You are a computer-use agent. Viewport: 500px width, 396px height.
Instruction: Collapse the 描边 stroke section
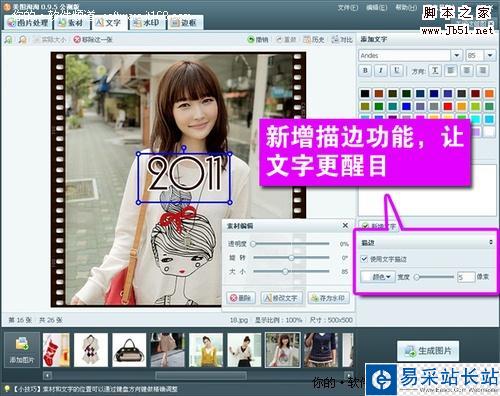pos(490,242)
